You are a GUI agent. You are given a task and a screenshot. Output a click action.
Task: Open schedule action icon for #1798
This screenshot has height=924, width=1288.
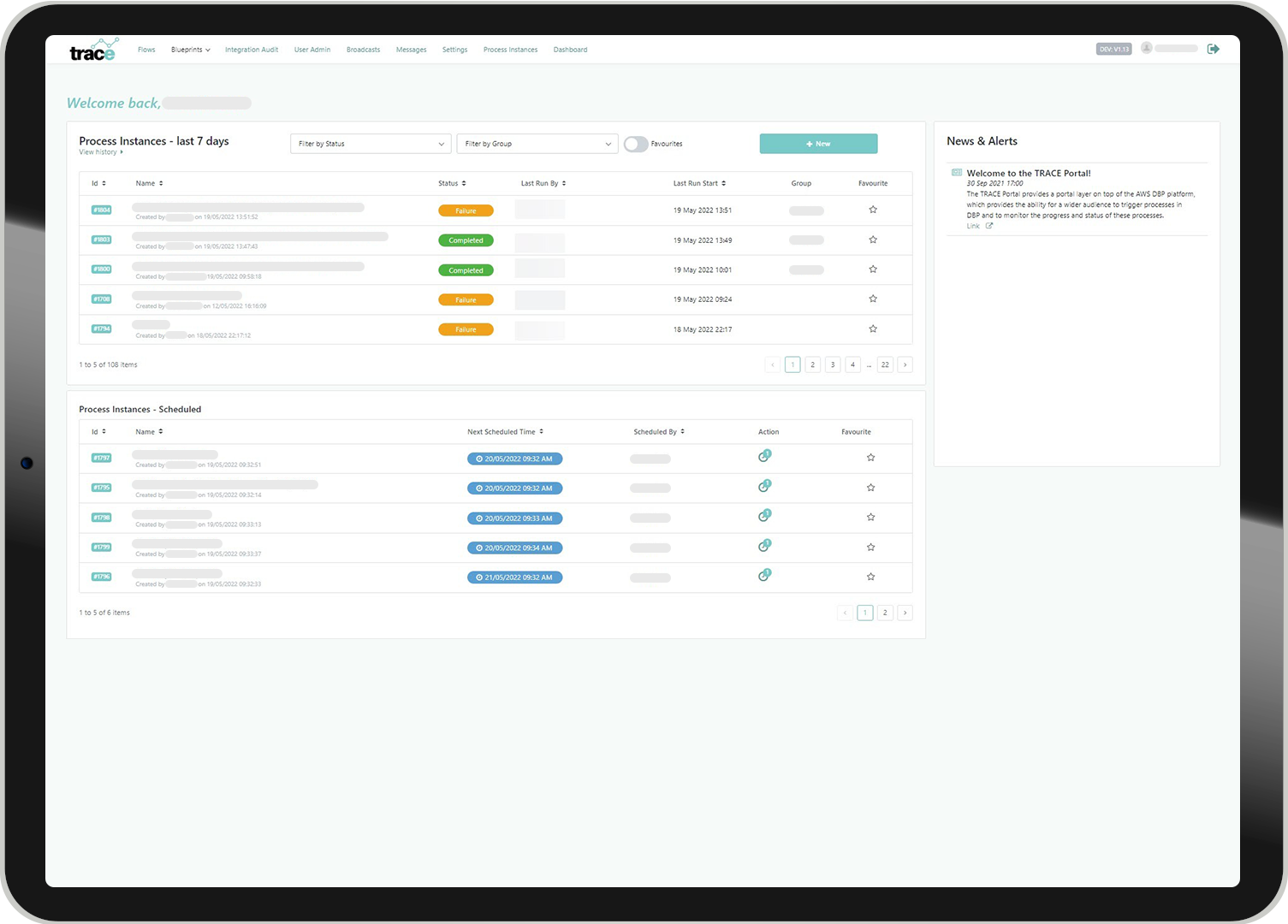[x=764, y=516]
